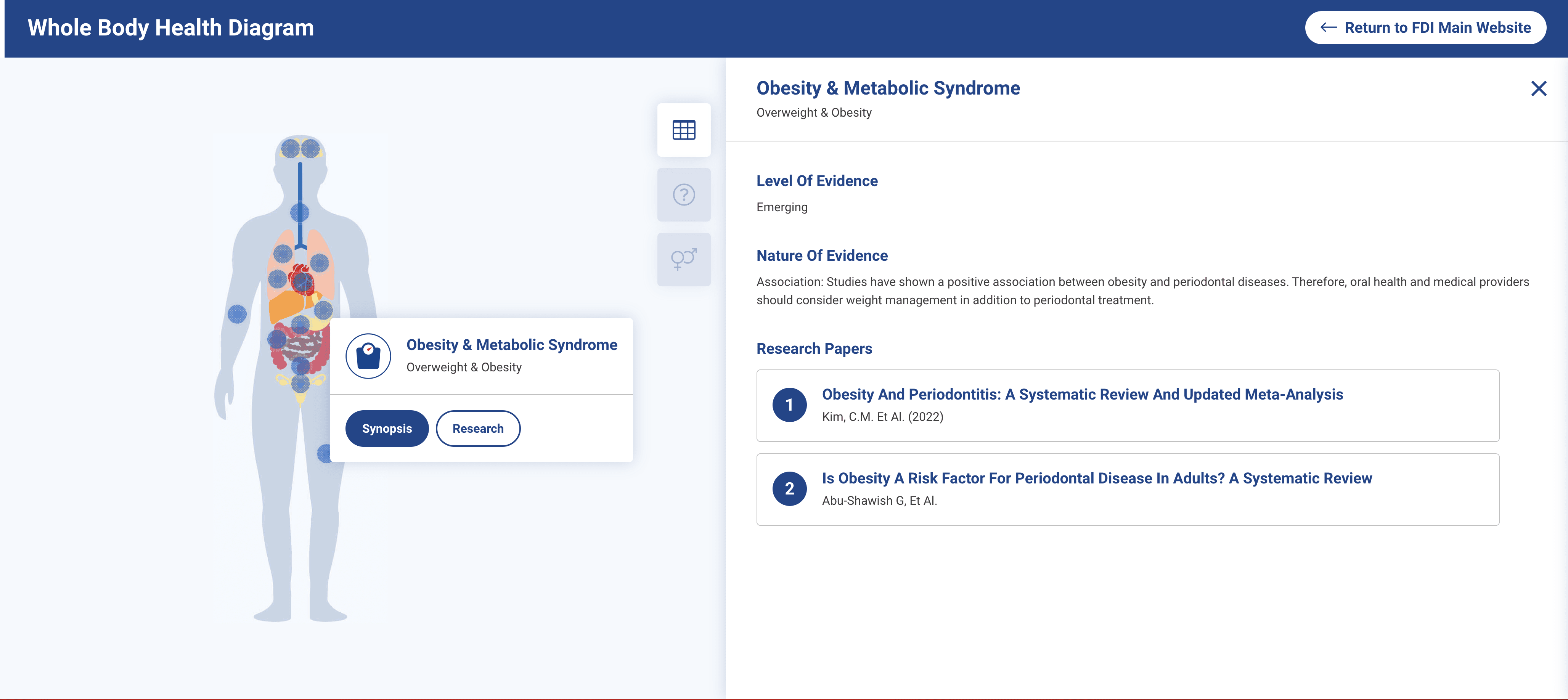Click number 1 badge of Kim paper
The image size is (1568, 700).
[789, 405]
